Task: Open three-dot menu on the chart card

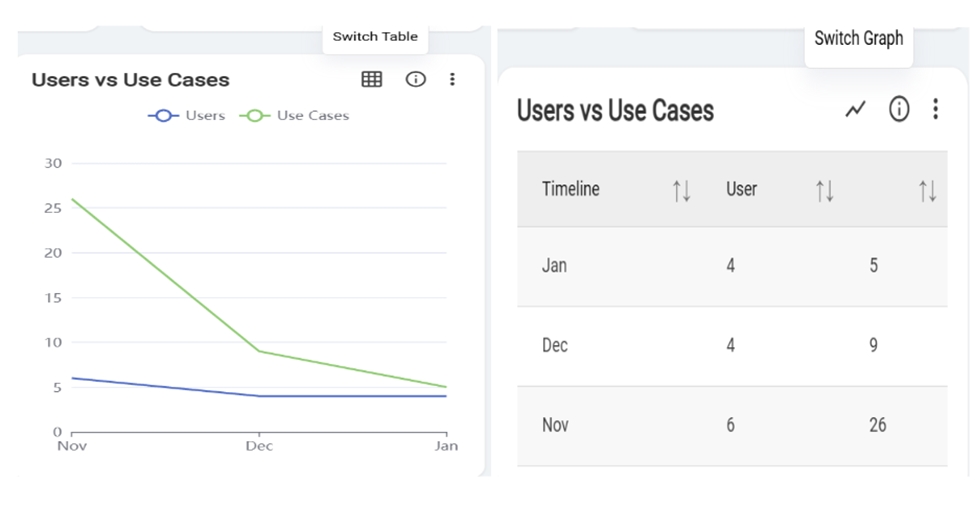Action: [x=452, y=79]
